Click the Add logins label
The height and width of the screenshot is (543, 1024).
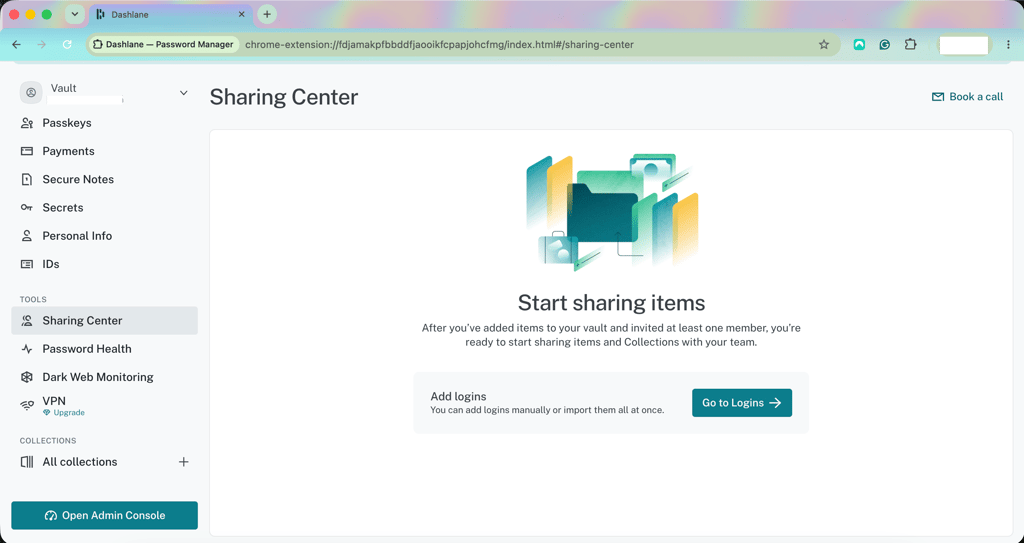[x=458, y=396]
